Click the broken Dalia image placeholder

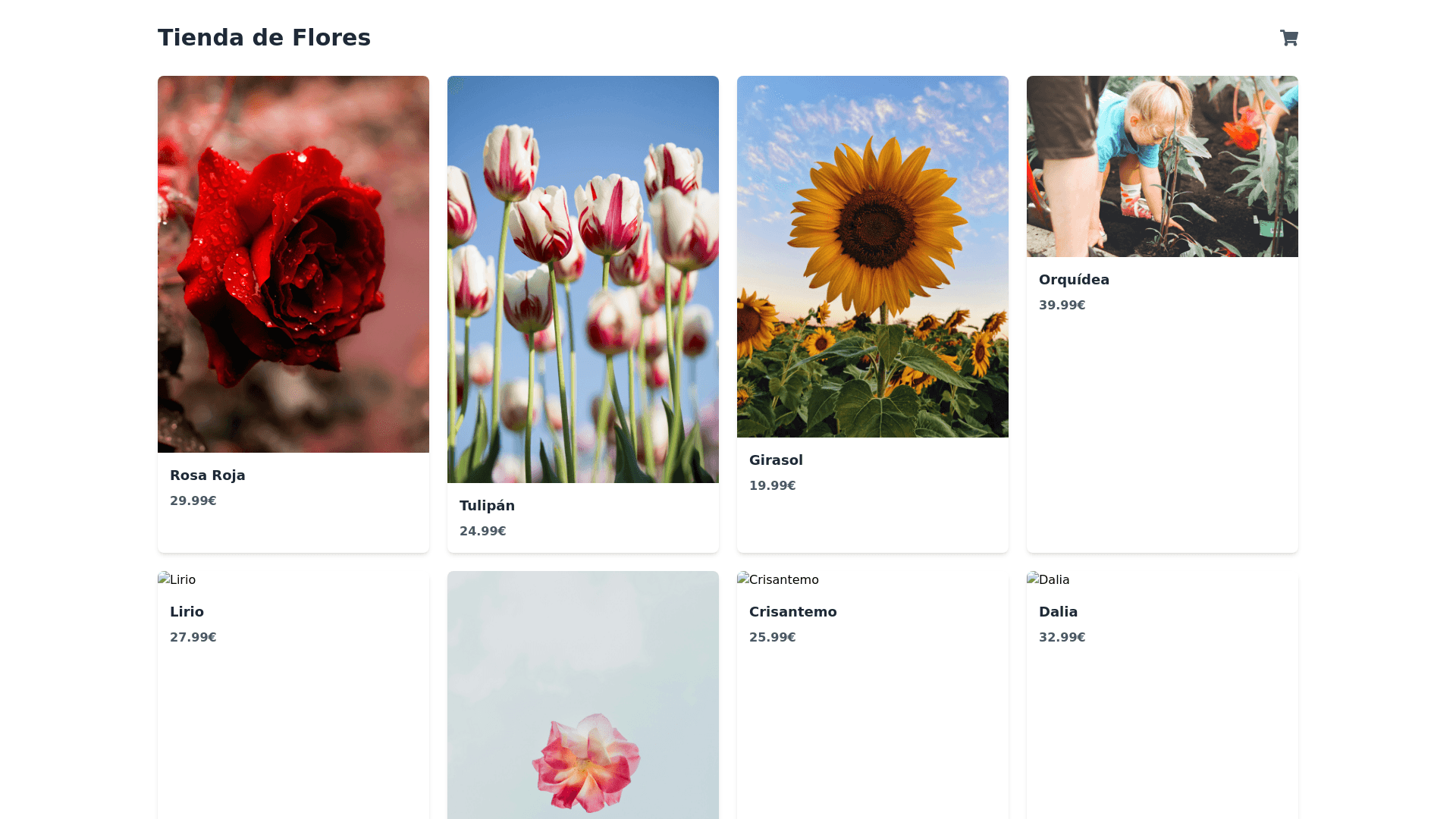[1048, 579]
